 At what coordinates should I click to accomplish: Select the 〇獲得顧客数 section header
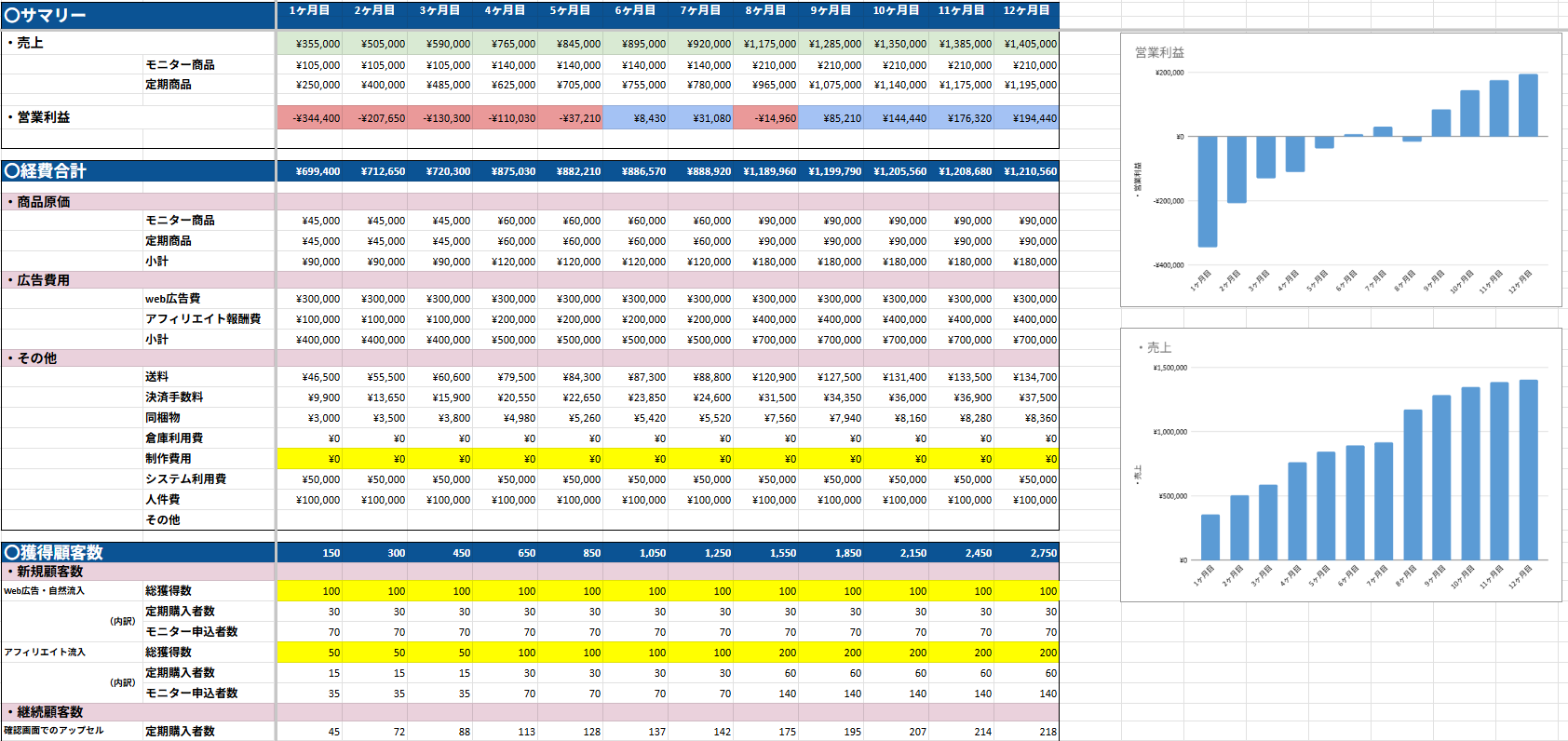(x=138, y=552)
